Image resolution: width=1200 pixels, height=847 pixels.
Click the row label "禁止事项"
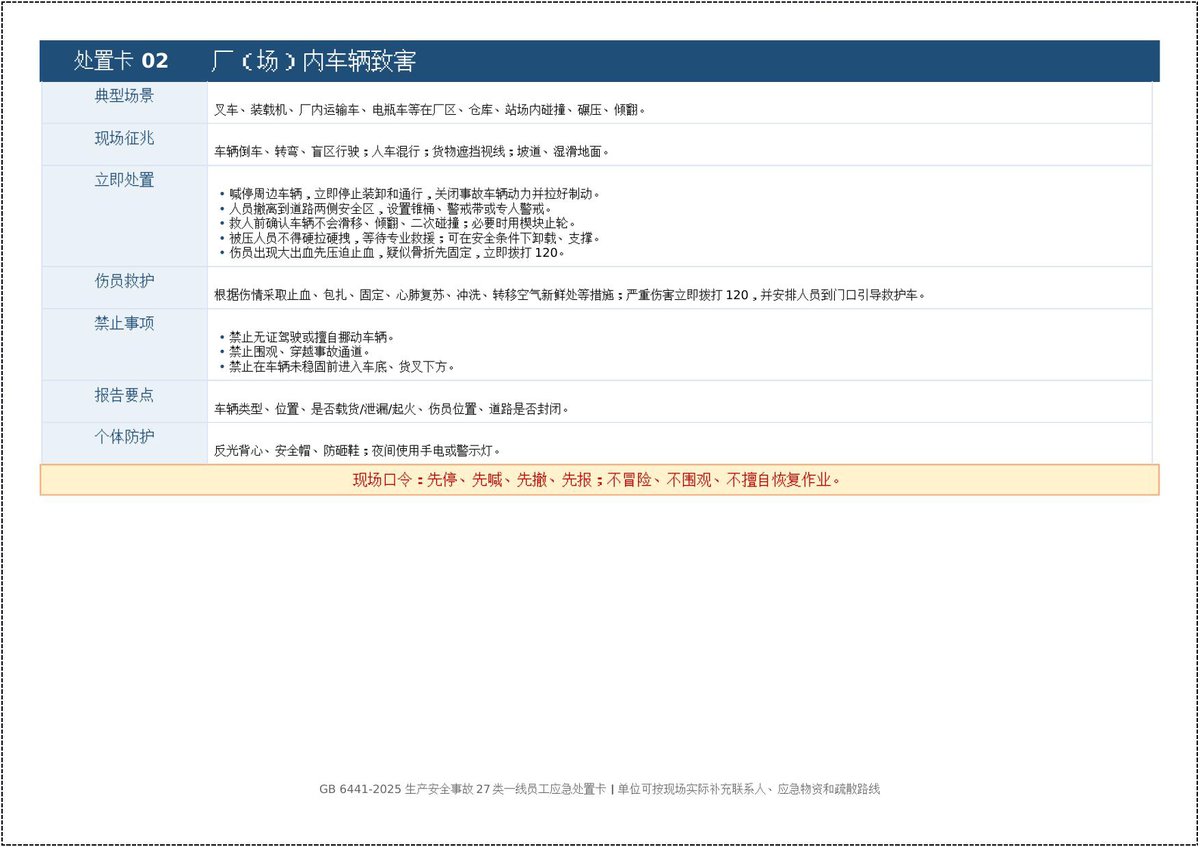point(125,323)
